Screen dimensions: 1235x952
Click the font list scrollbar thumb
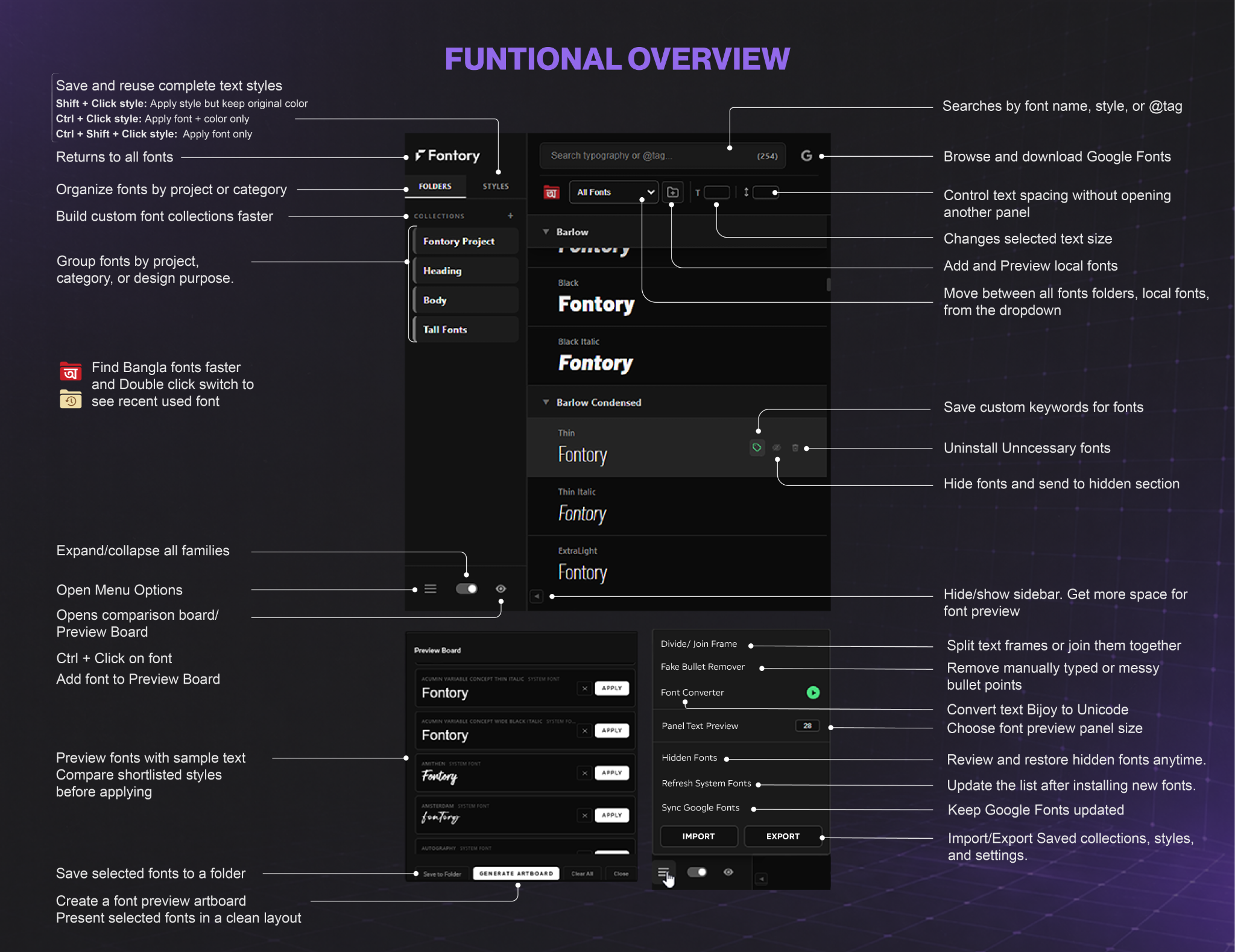829,285
